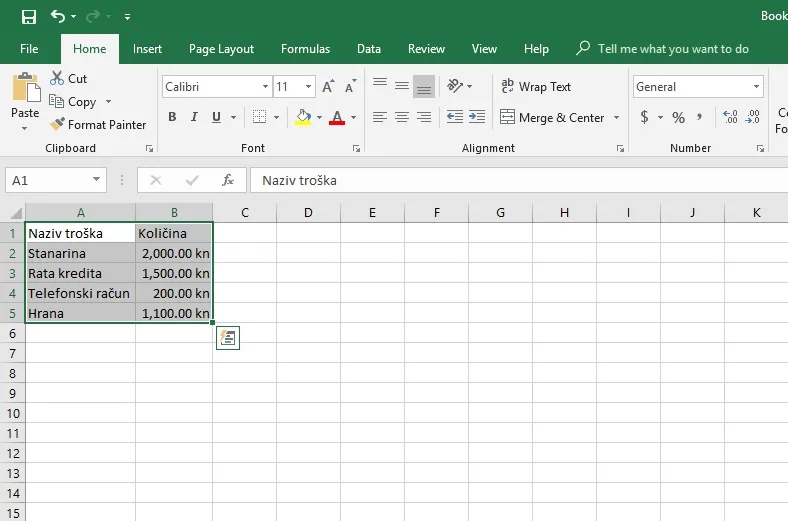Click the Select All corner triangle
This screenshot has height=521, width=788.
pos(16,213)
